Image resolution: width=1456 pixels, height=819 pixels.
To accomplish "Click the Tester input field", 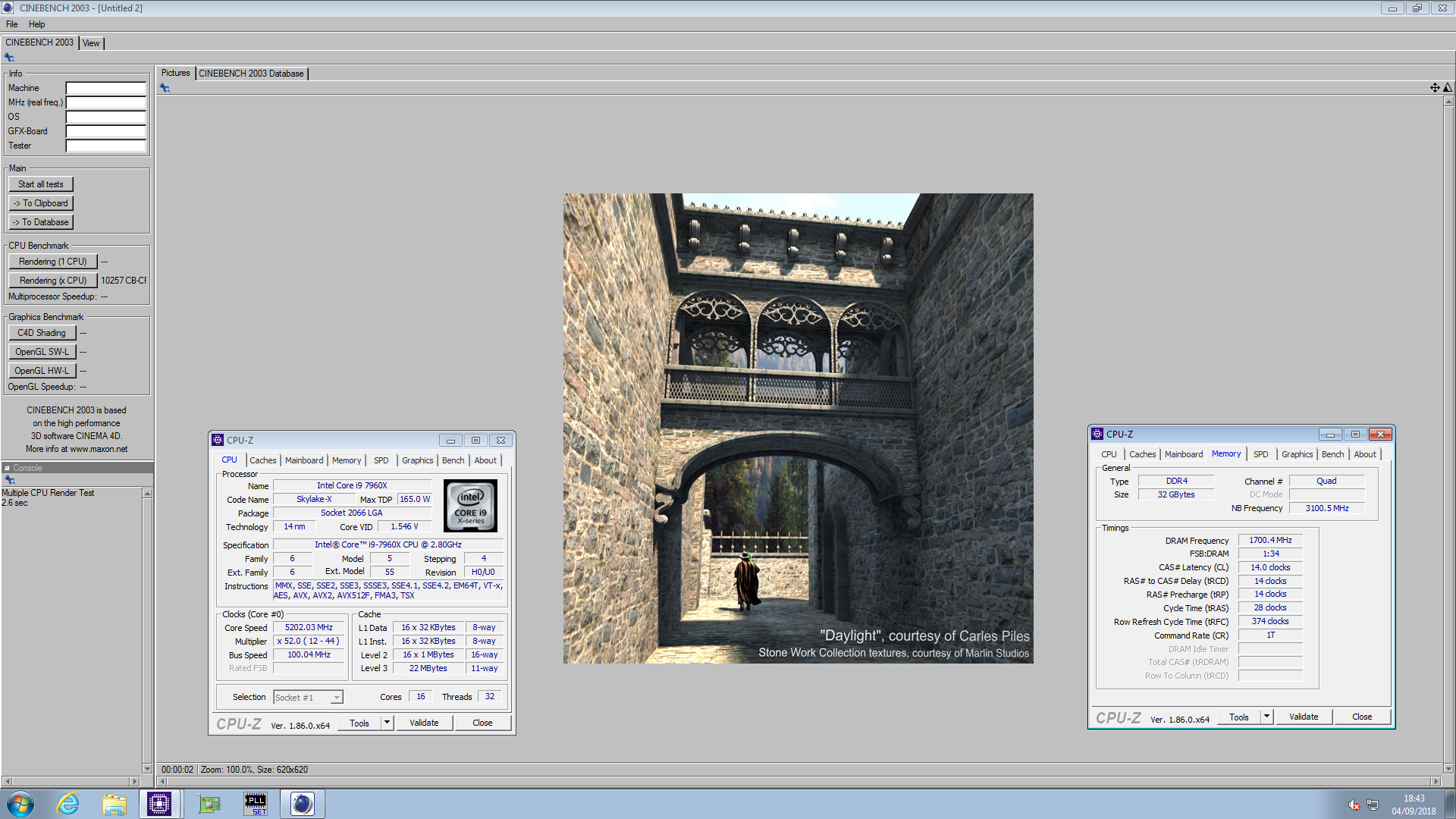I will tap(105, 146).
